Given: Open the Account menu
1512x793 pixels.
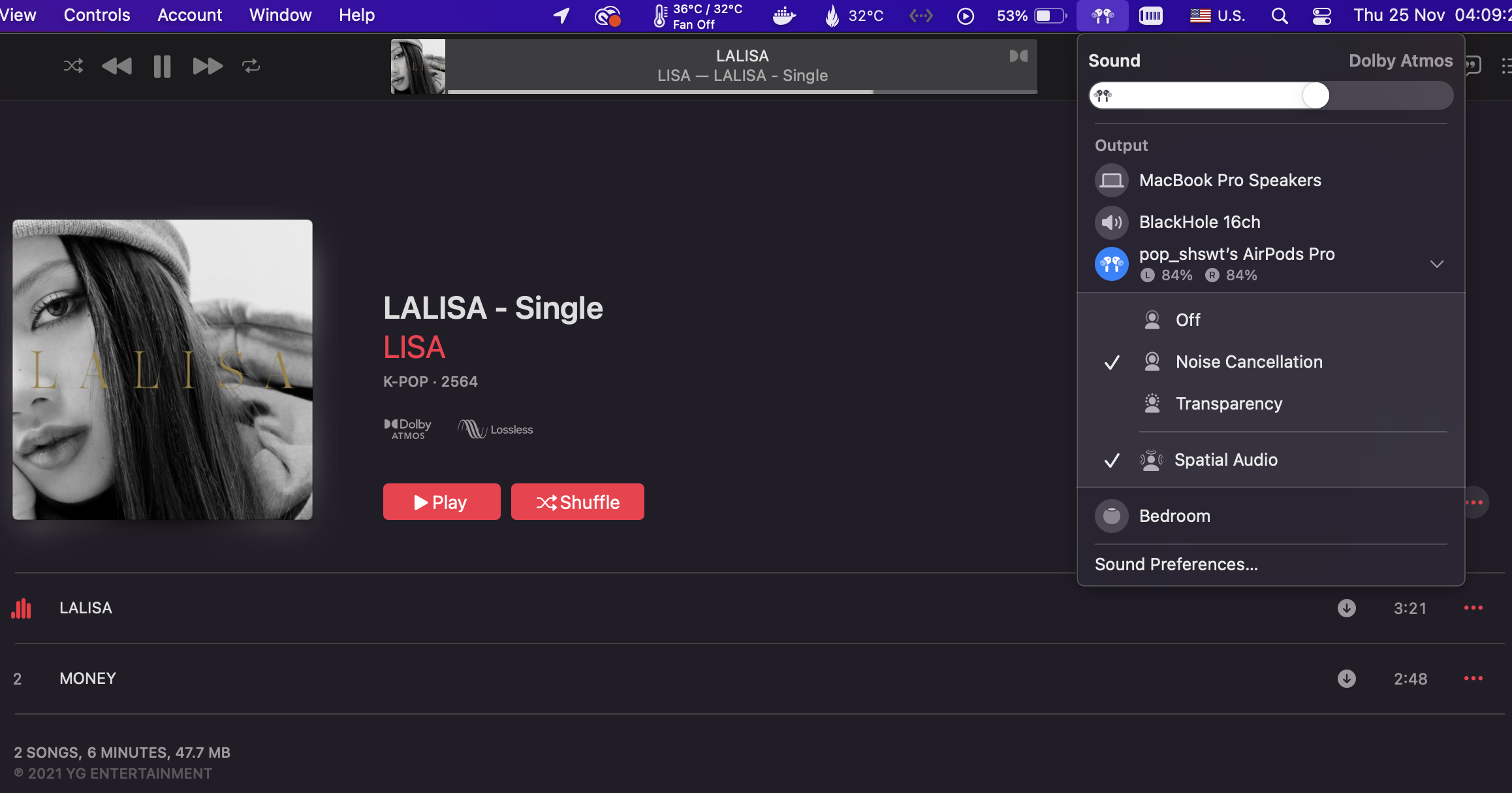Looking at the screenshot, I should [189, 15].
